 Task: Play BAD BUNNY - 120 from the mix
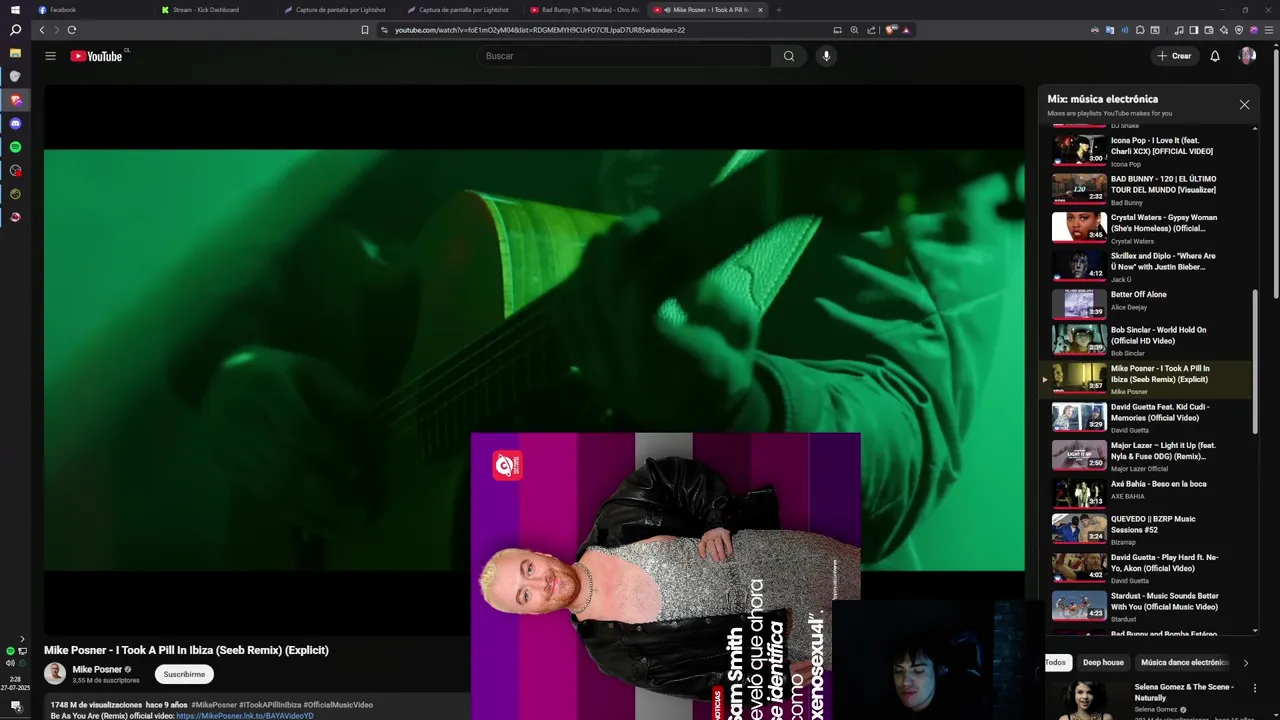(1144, 188)
